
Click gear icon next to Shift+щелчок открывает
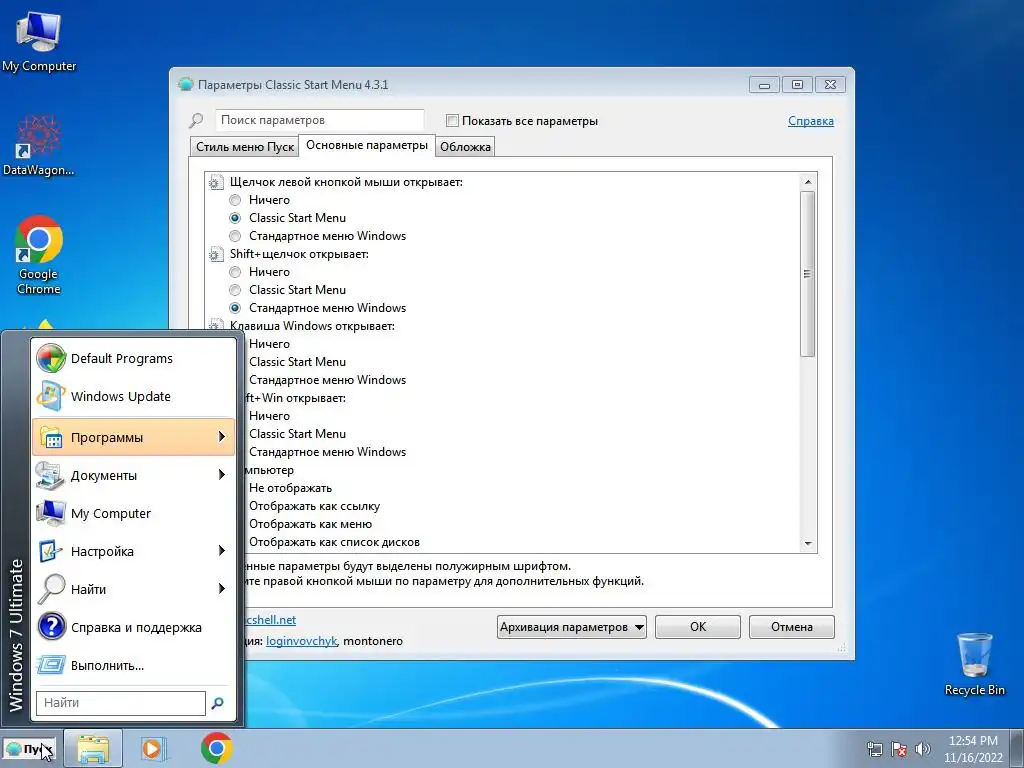coord(216,254)
